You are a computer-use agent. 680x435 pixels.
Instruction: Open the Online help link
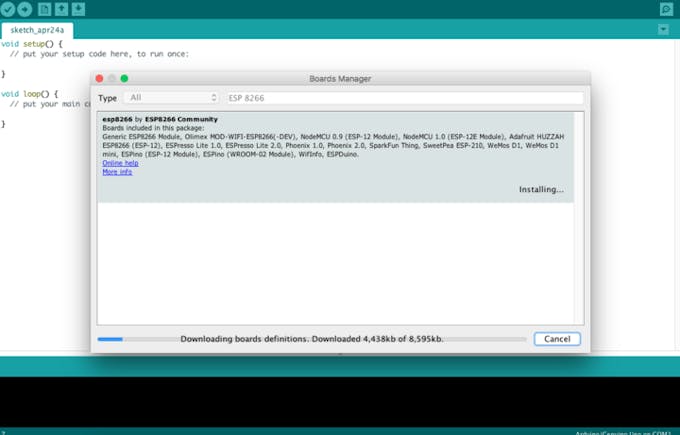(x=120, y=163)
